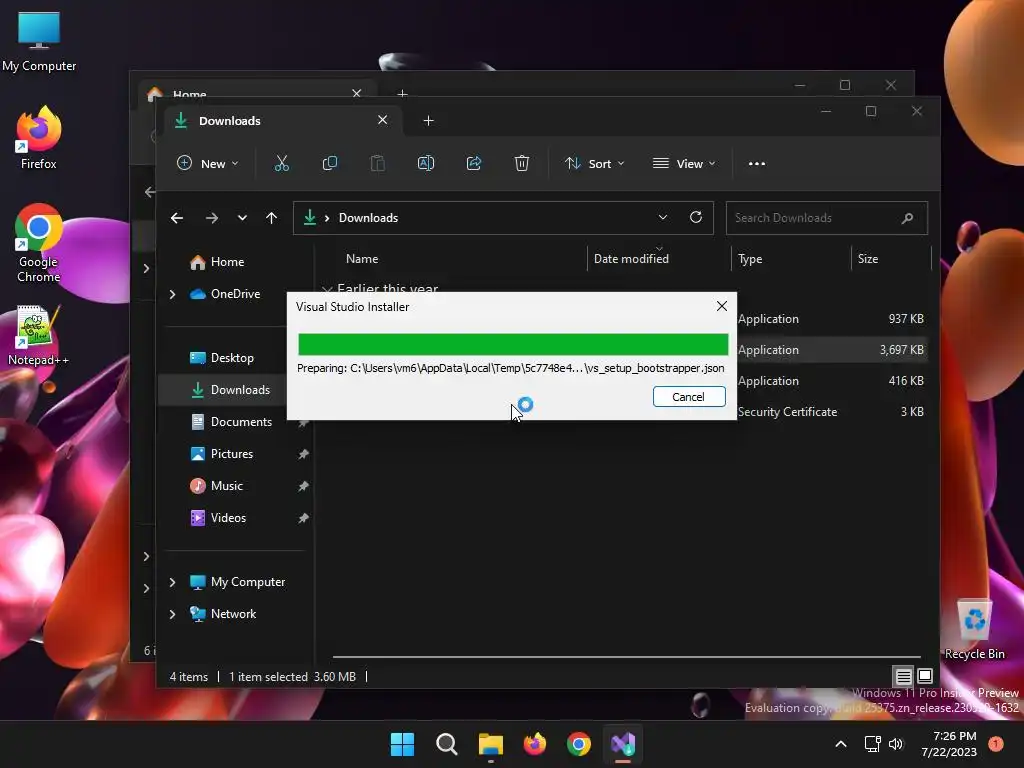The image size is (1024, 768).
Task: Expand Network tree node
Action: 172,614
